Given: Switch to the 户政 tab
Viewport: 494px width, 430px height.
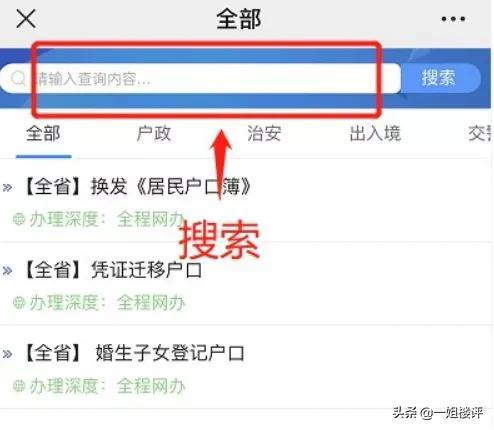Looking at the screenshot, I should [x=154, y=134].
